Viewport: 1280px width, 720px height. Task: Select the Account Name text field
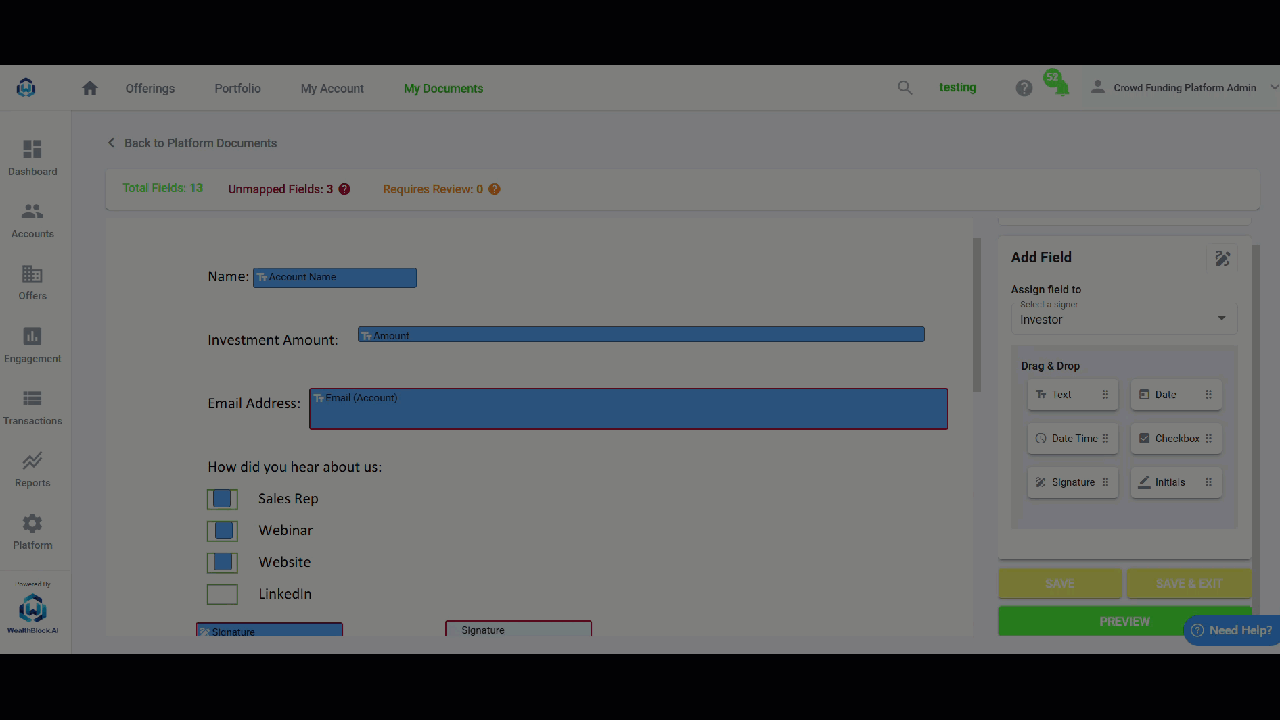[335, 278]
